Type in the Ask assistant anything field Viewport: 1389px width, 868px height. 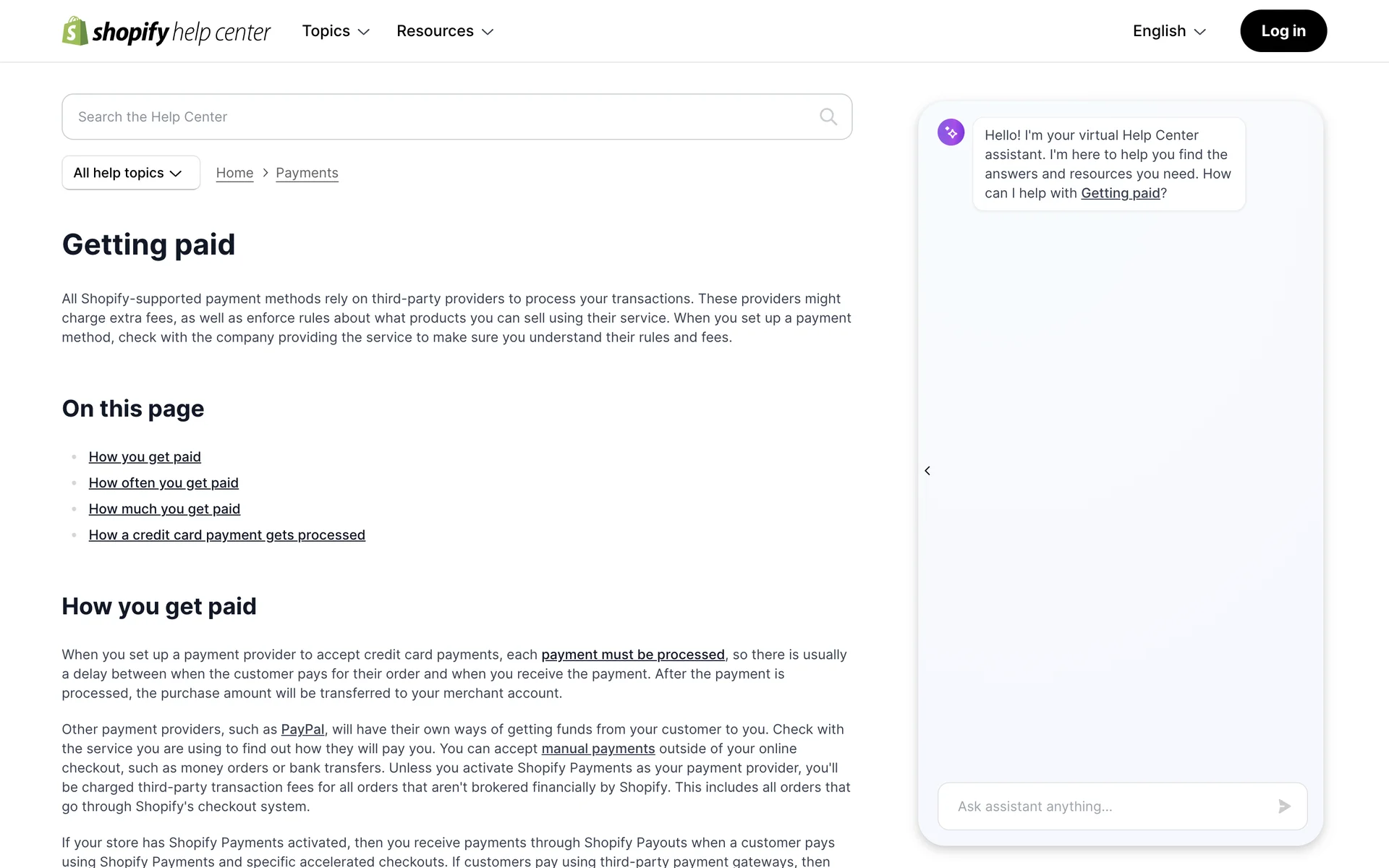click(1107, 806)
